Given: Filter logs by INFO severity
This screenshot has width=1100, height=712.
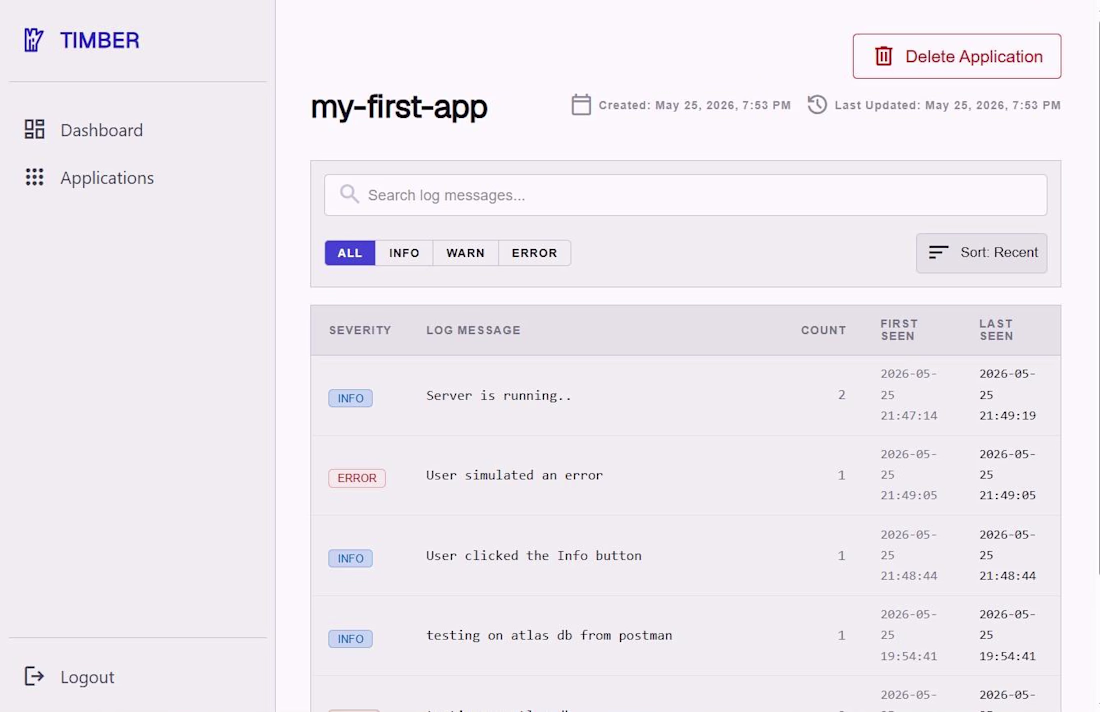Looking at the screenshot, I should (404, 253).
